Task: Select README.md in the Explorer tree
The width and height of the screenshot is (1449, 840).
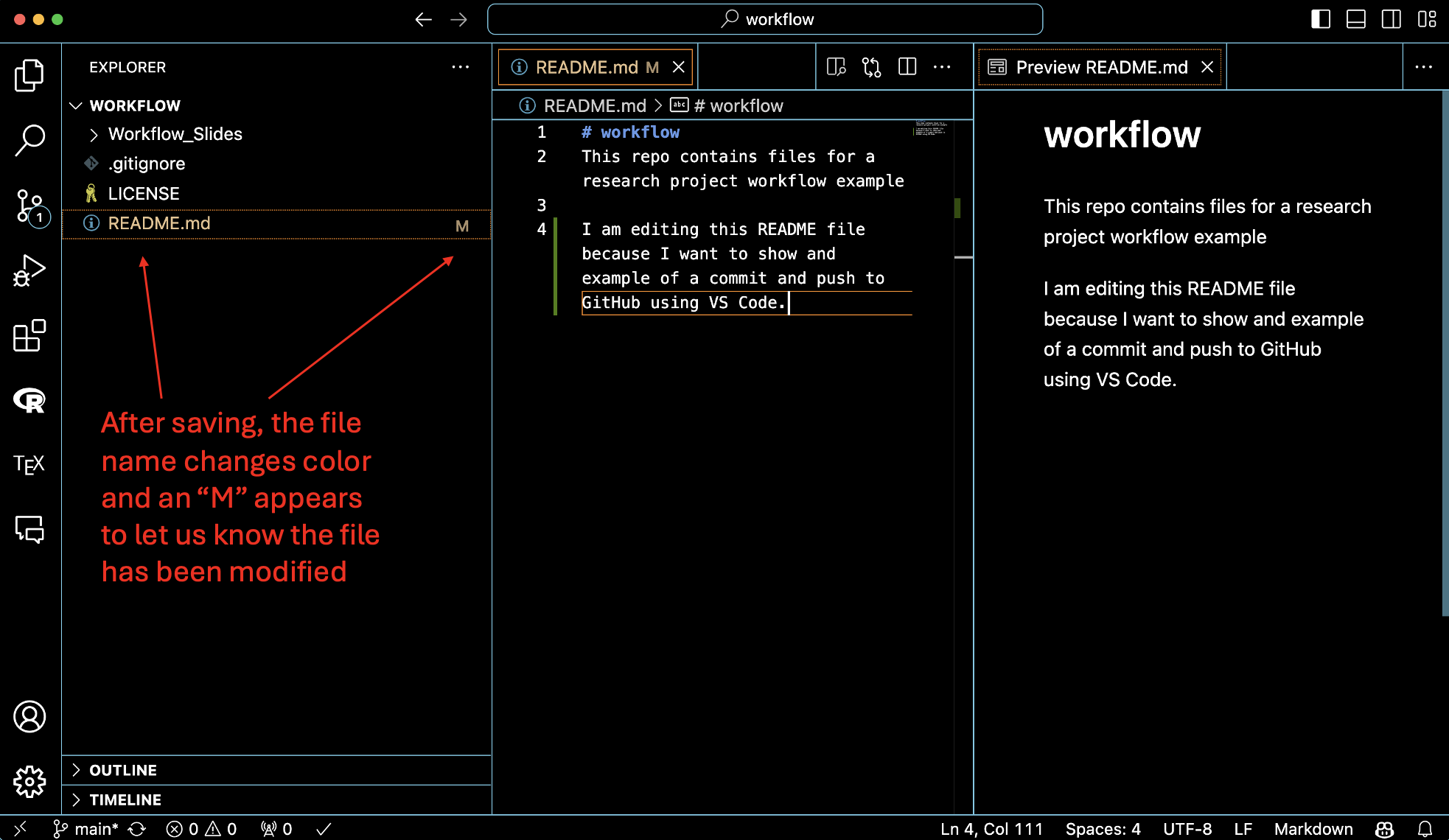Action: [x=276, y=224]
